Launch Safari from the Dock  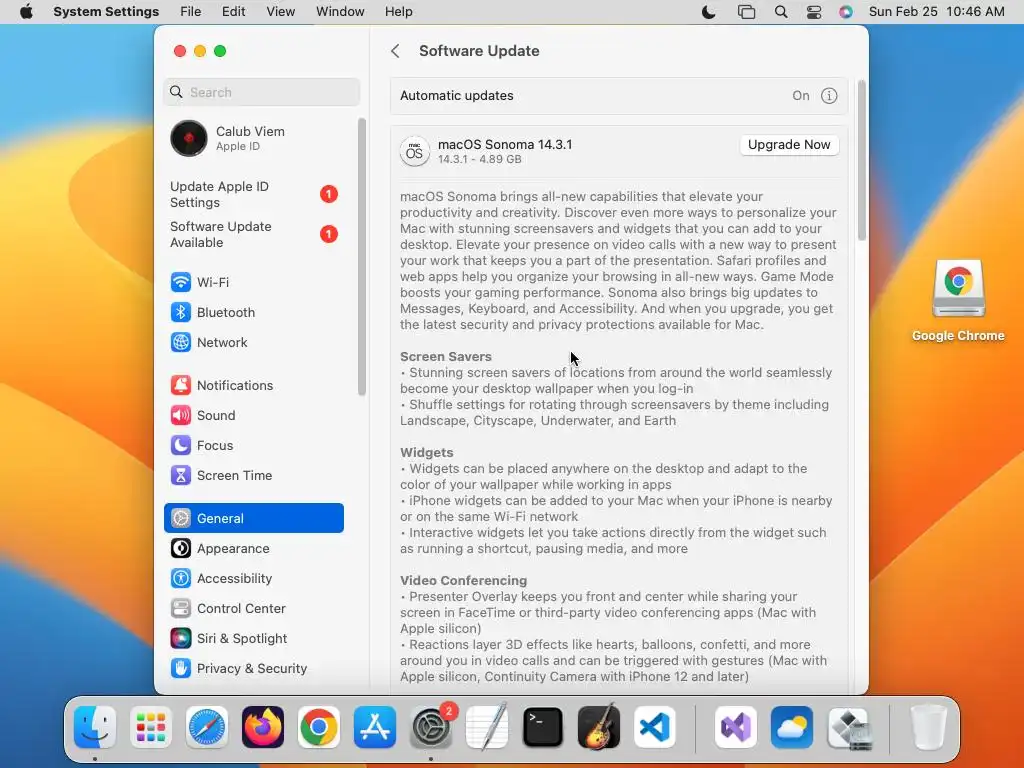207,727
